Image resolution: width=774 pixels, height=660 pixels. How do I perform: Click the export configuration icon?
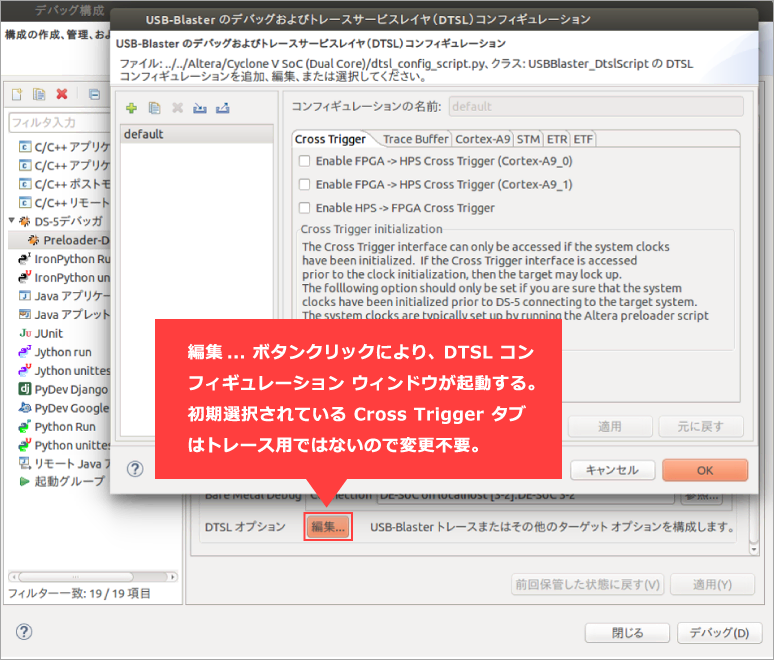(x=223, y=108)
